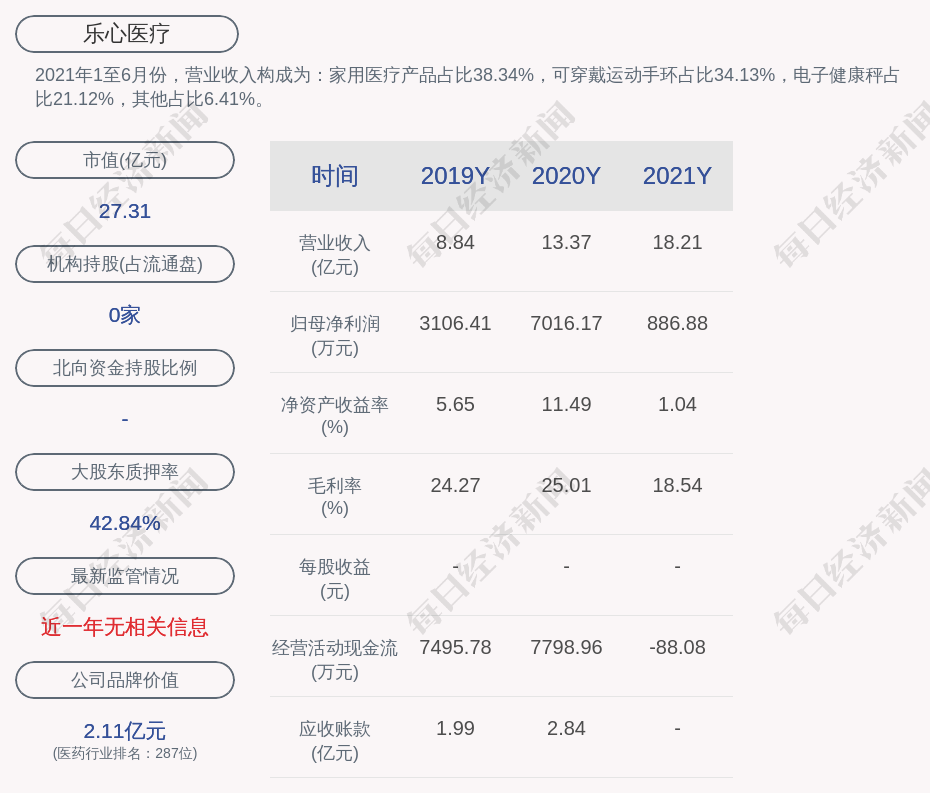Click the 毛利率(%) row label

pos(335,497)
